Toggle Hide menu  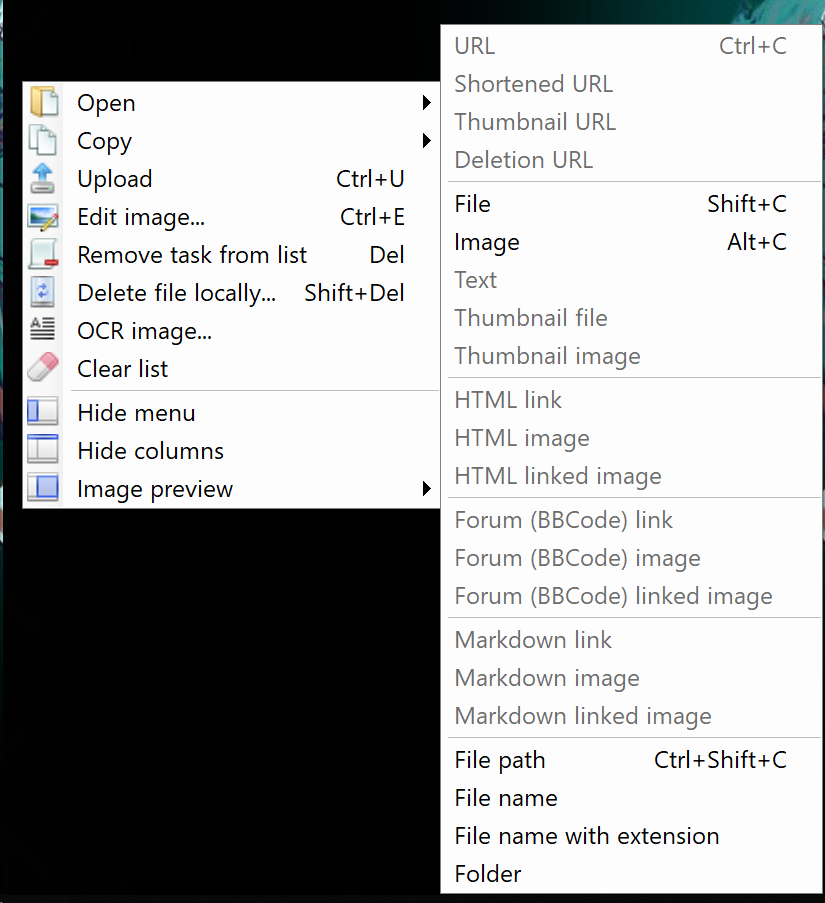pyautogui.click(x=136, y=412)
